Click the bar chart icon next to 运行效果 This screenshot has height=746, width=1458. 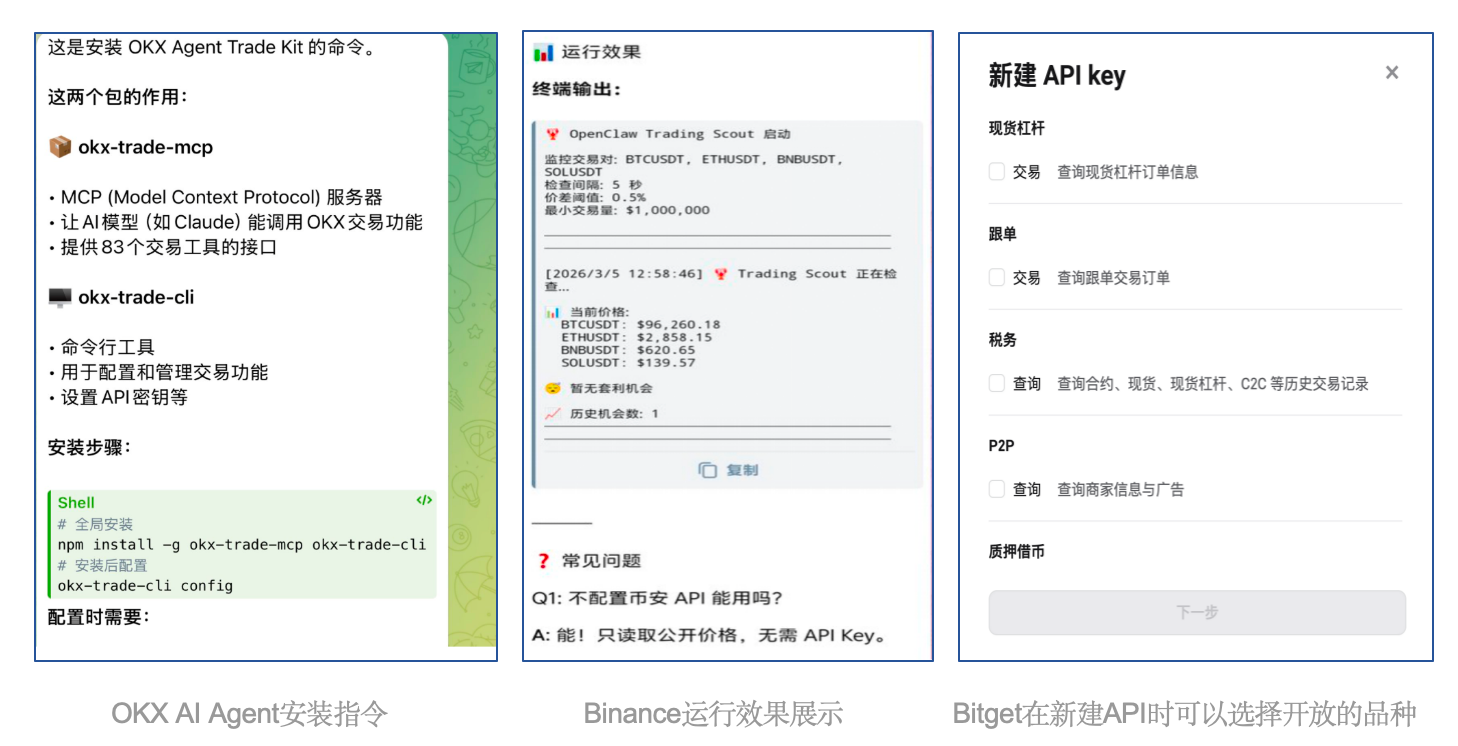(x=545, y=52)
